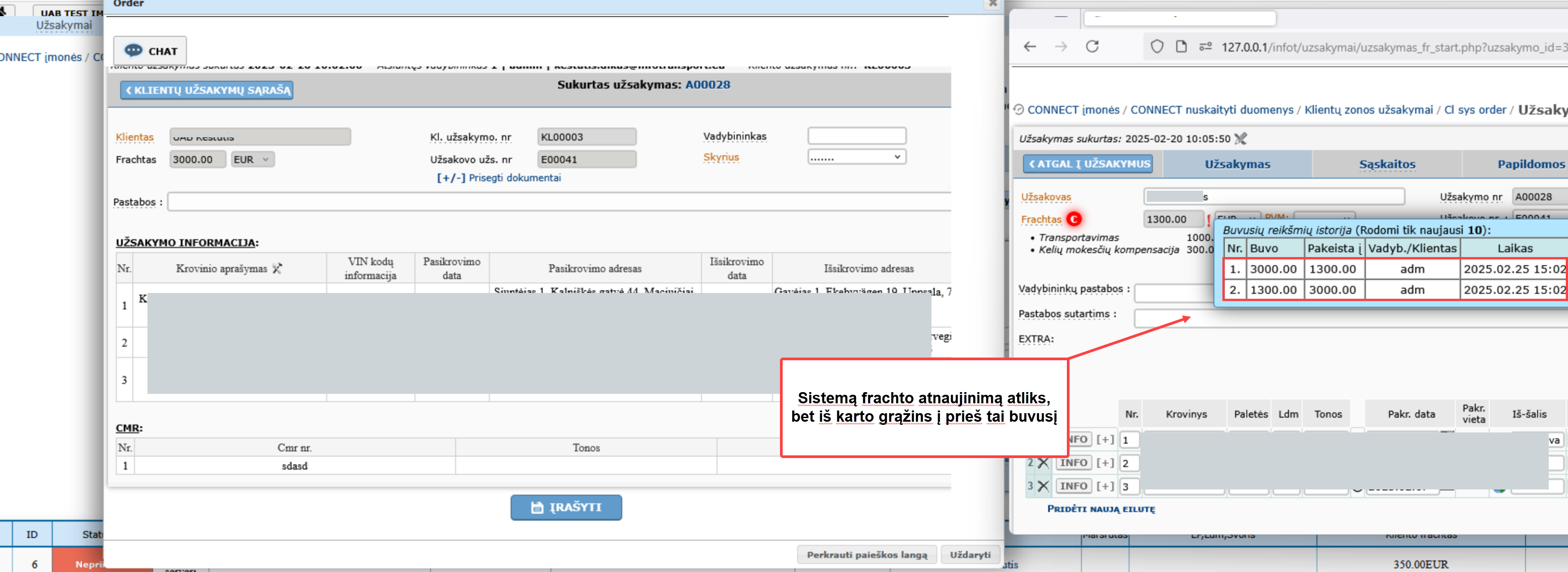Click INFO button on cargo row 2

pyautogui.click(x=1073, y=463)
